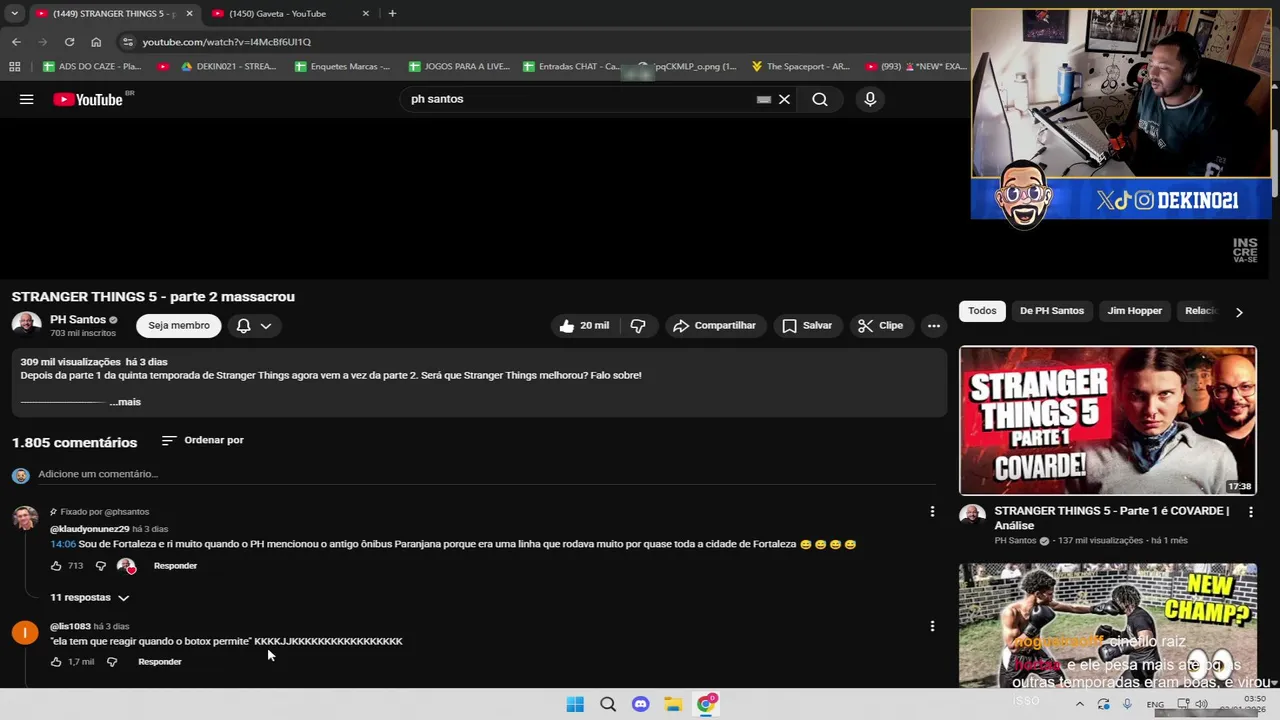Open Chrome from the taskbar
Viewport: 1280px width, 720px height.
pos(706,704)
